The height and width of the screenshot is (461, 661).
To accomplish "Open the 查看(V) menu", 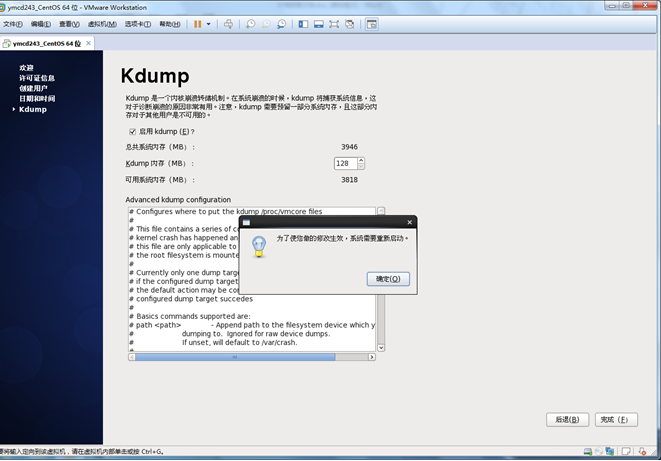I will (69, 24).
